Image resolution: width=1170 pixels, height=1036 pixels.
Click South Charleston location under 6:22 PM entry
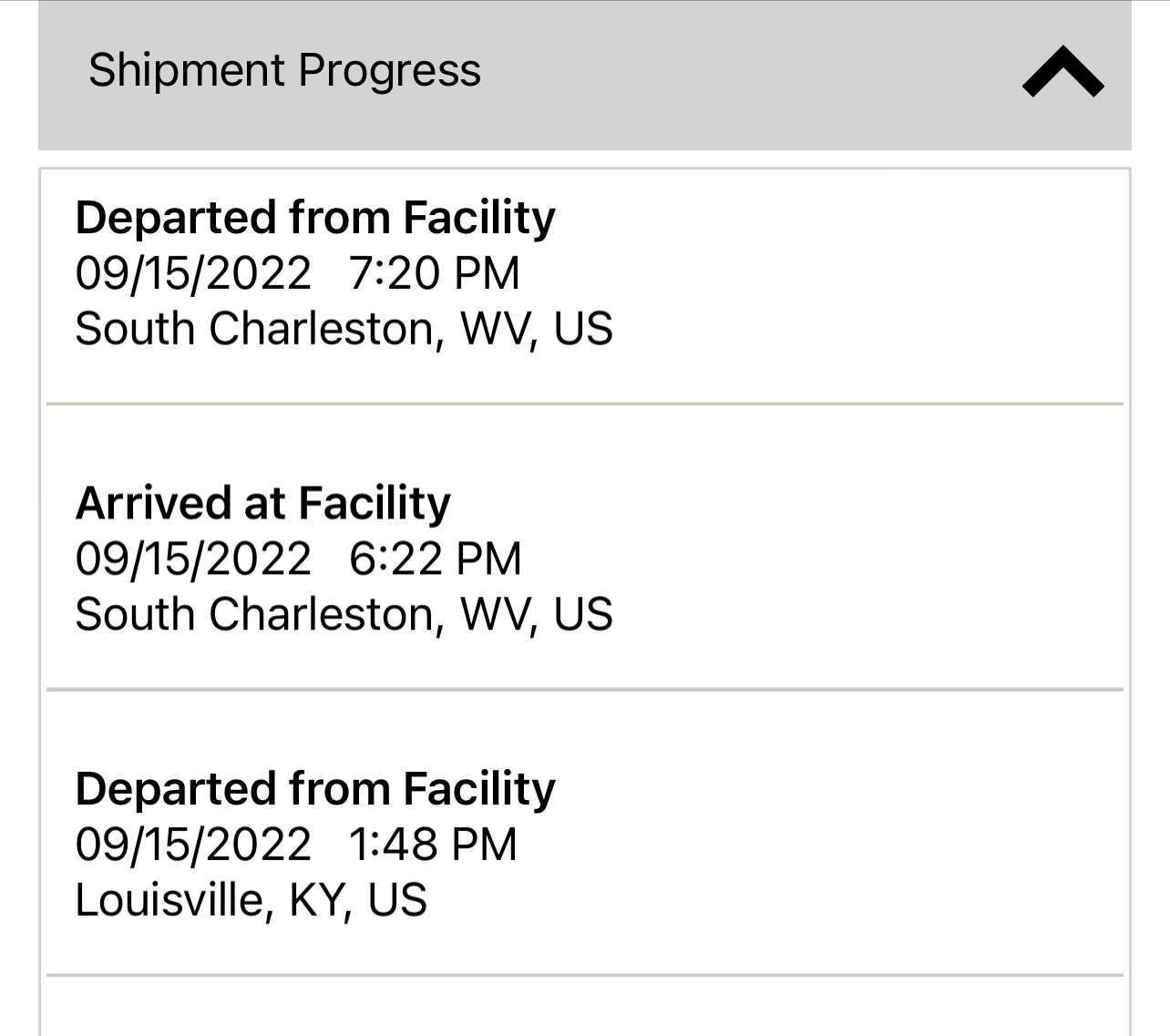pyautogui.click(x=344, y=614)
